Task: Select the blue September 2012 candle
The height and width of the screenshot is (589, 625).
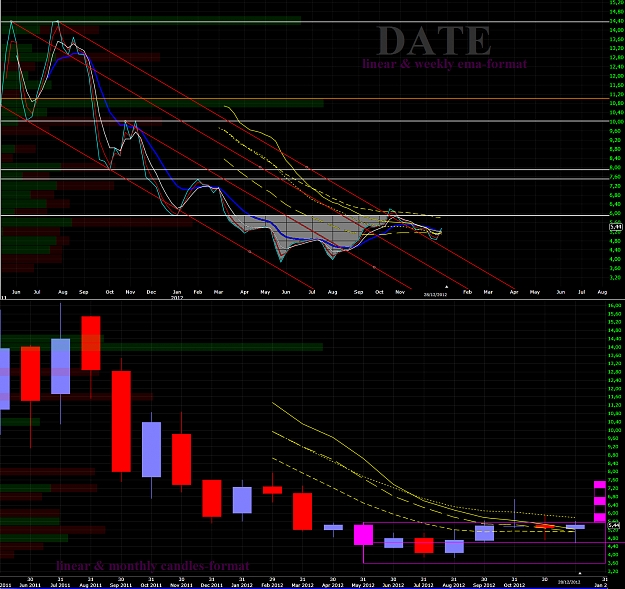Action: [484, 533]
